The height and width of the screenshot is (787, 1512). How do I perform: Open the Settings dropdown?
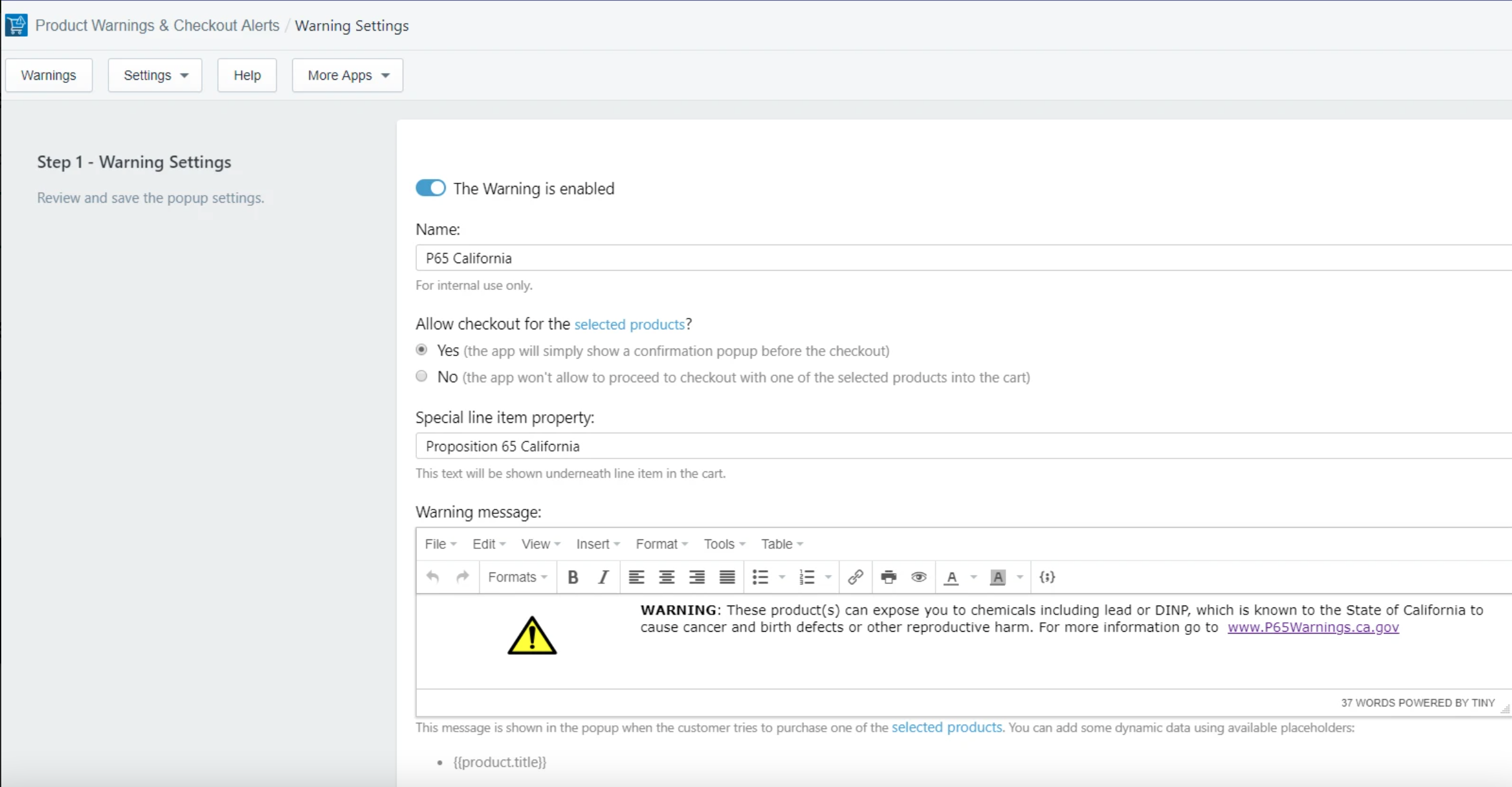(155, 75)
